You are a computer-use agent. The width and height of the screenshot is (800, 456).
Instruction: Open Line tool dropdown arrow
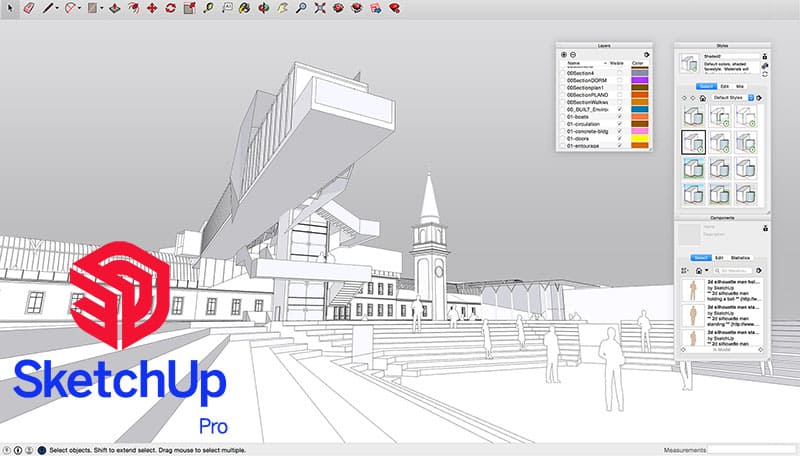coord(57,8)
